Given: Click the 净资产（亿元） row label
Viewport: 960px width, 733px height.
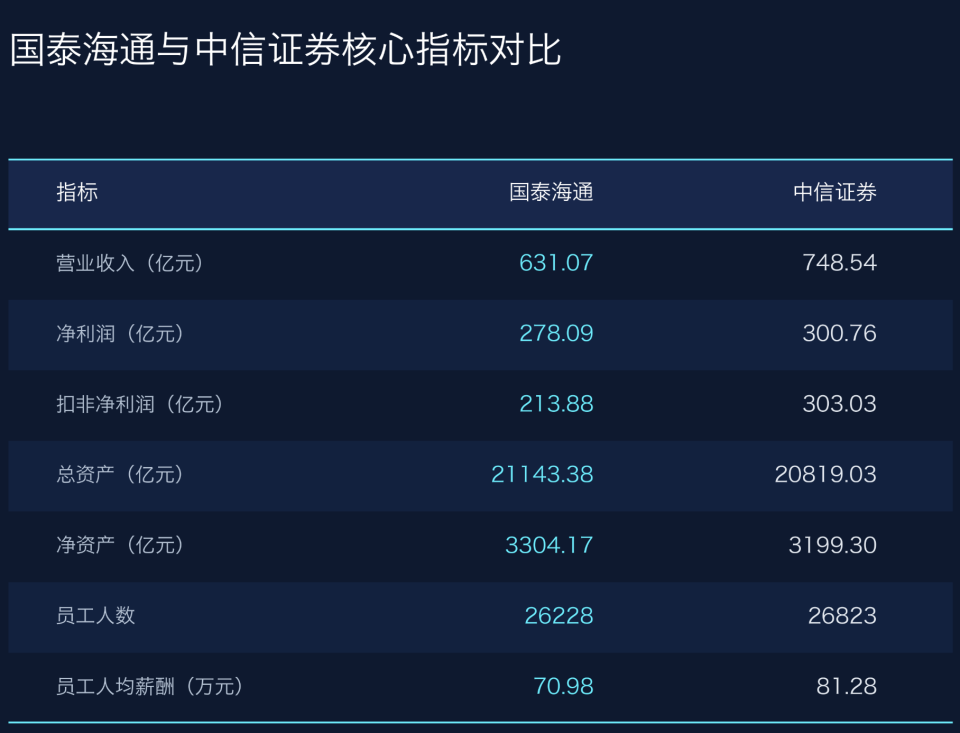Looking at the screenshot, I should pyautogui.click(x=120, y=546).
